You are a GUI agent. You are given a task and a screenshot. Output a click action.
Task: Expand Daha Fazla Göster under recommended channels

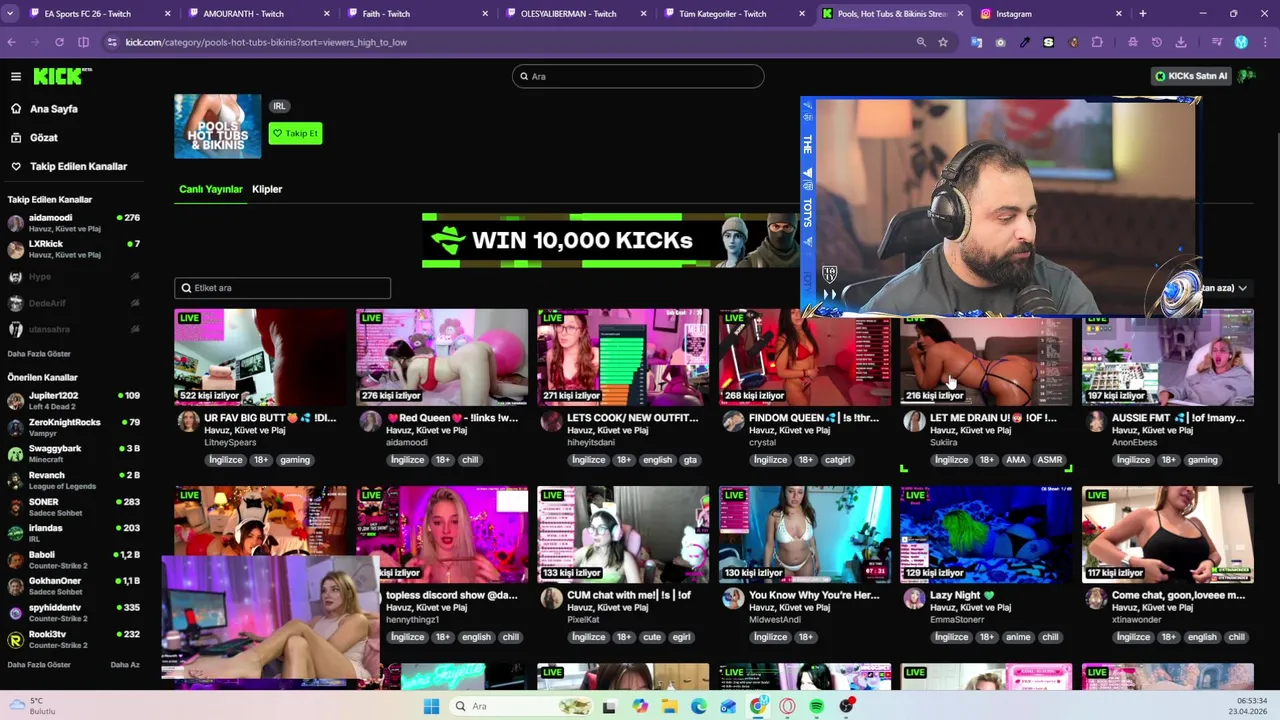pyautogui.click(x=39, y=665)
